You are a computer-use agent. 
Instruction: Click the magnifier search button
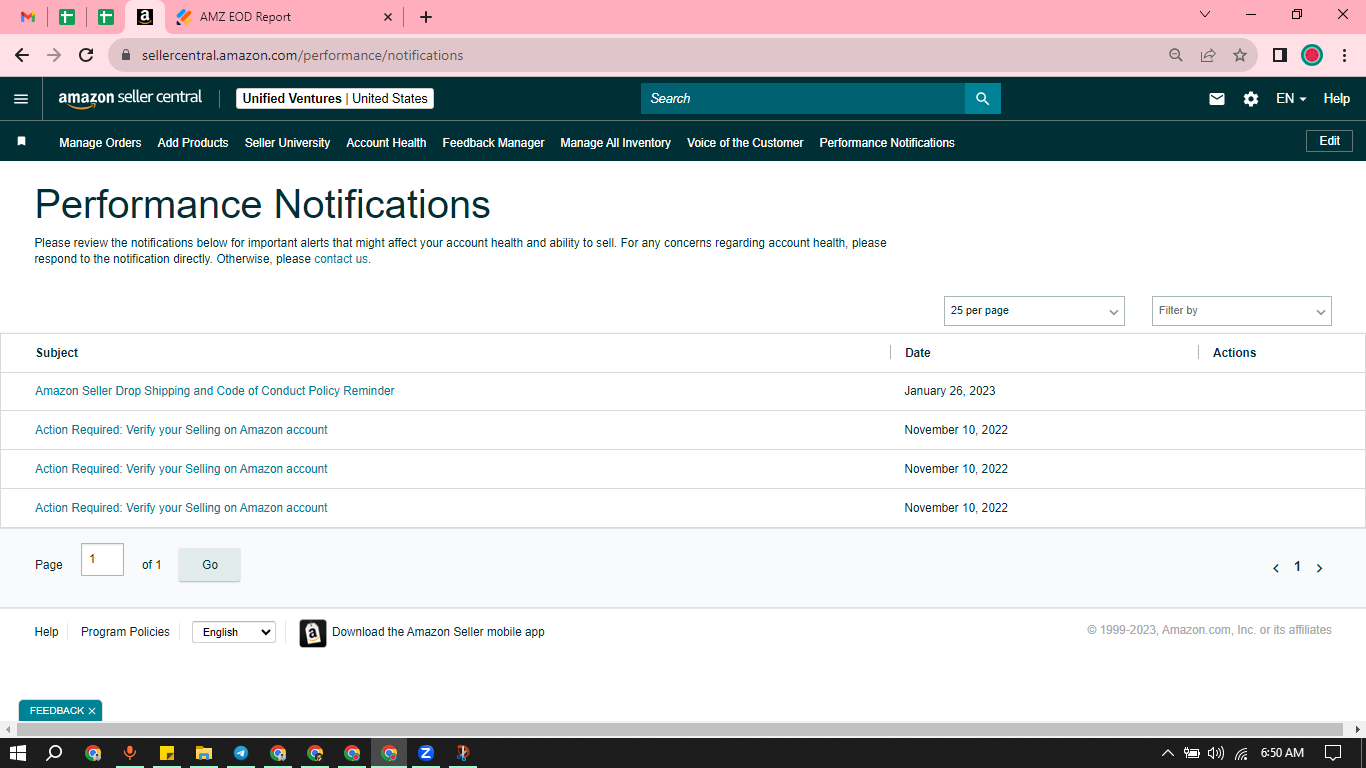coord(982,99)
